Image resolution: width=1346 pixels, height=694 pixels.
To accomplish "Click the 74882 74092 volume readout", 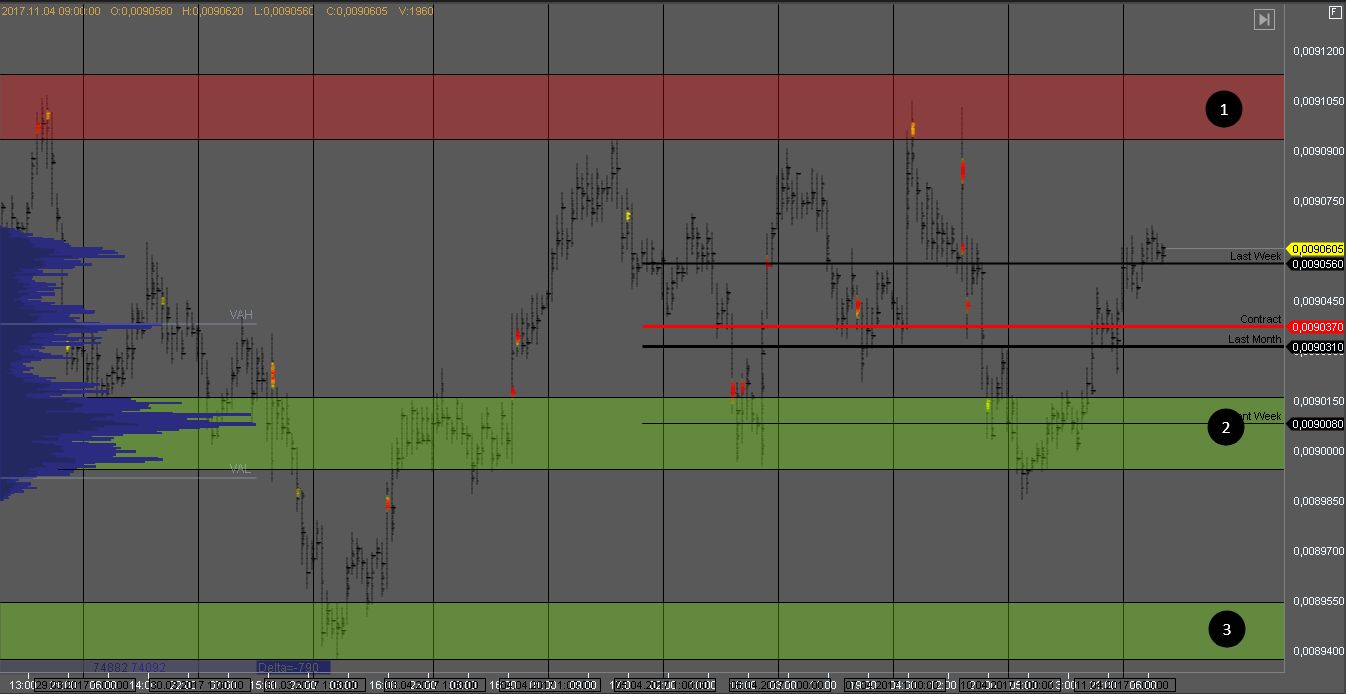I will (x=129, y=667).
